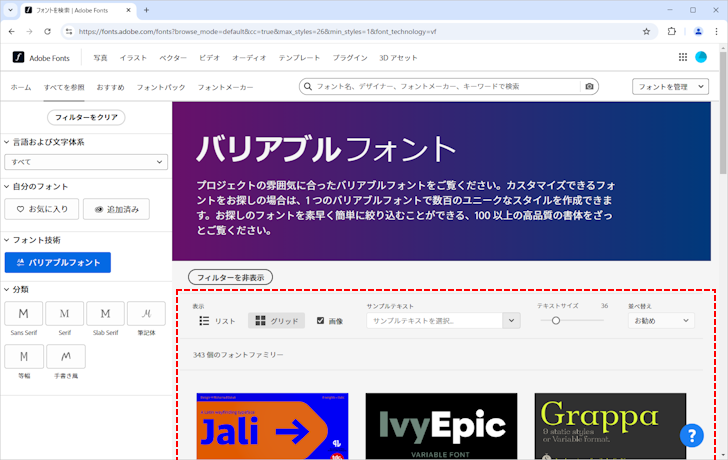Select the Slab Serif classification icon
This screenshot has height=460, width=728.
105,314
